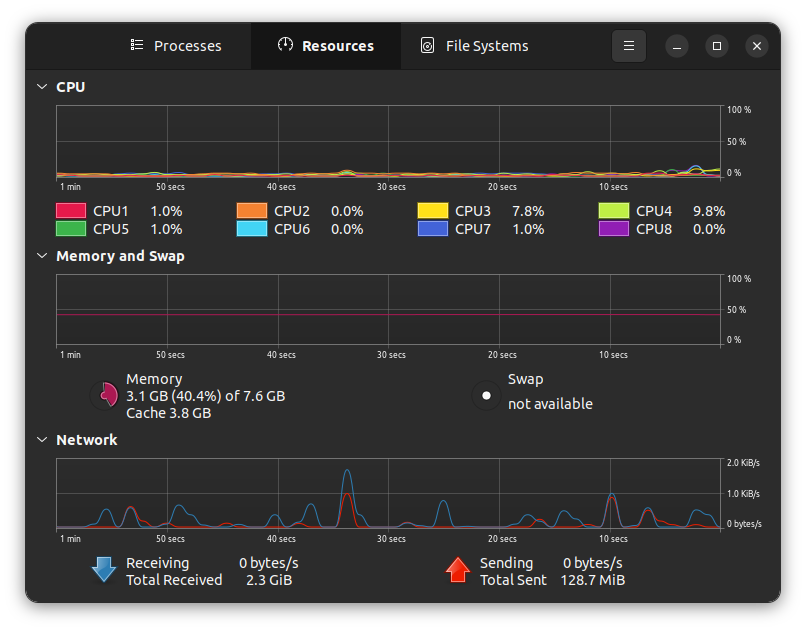Click the Swap status circle indicator
The width and height of the screenshot is (806, 631).
click(486, 395)
